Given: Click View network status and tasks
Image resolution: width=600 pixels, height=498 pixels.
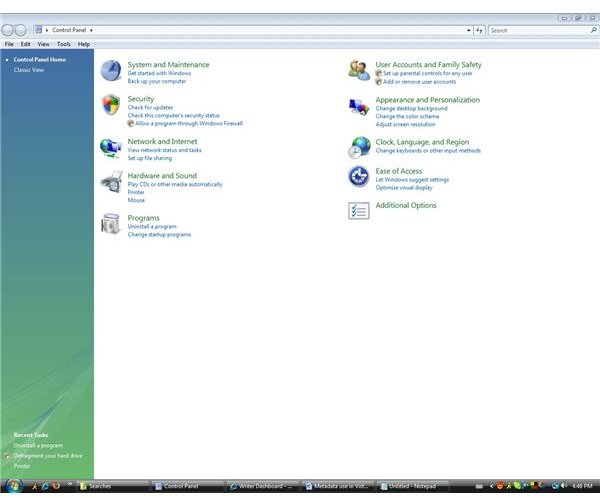Looking at the screenshot, I should point(165,150).
